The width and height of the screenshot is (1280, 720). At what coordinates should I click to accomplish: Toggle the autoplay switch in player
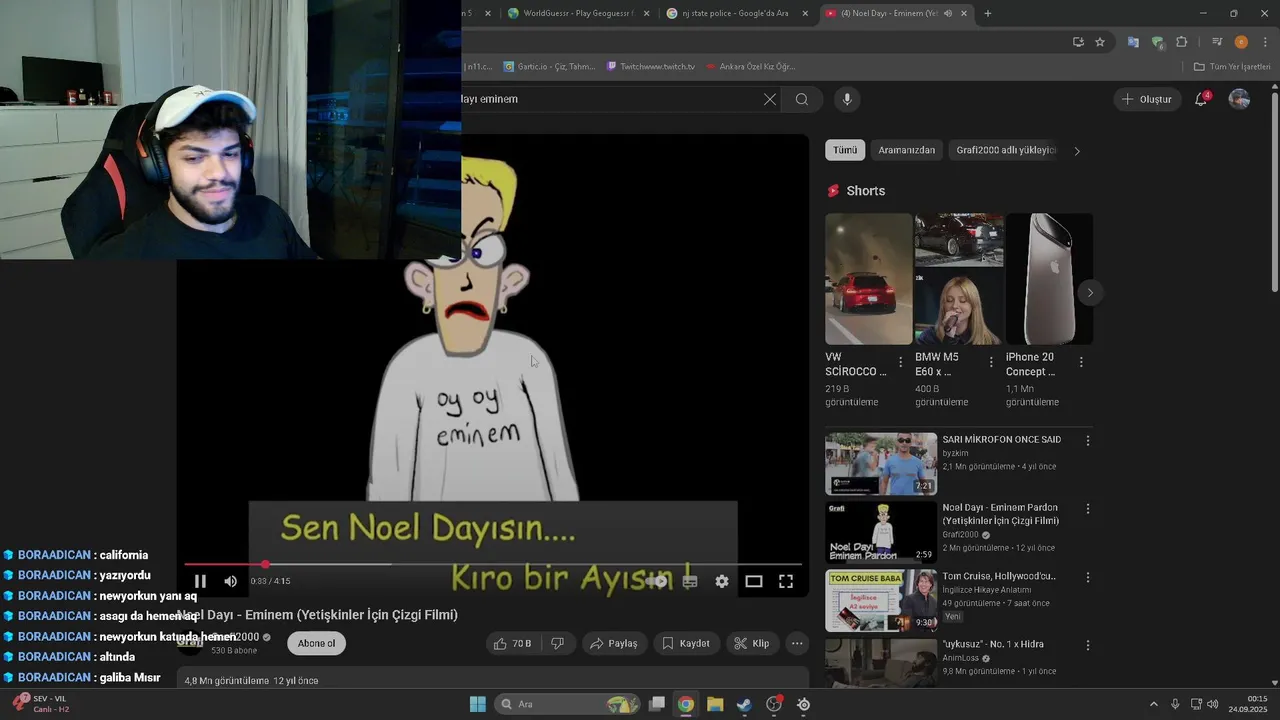point(656,581)
